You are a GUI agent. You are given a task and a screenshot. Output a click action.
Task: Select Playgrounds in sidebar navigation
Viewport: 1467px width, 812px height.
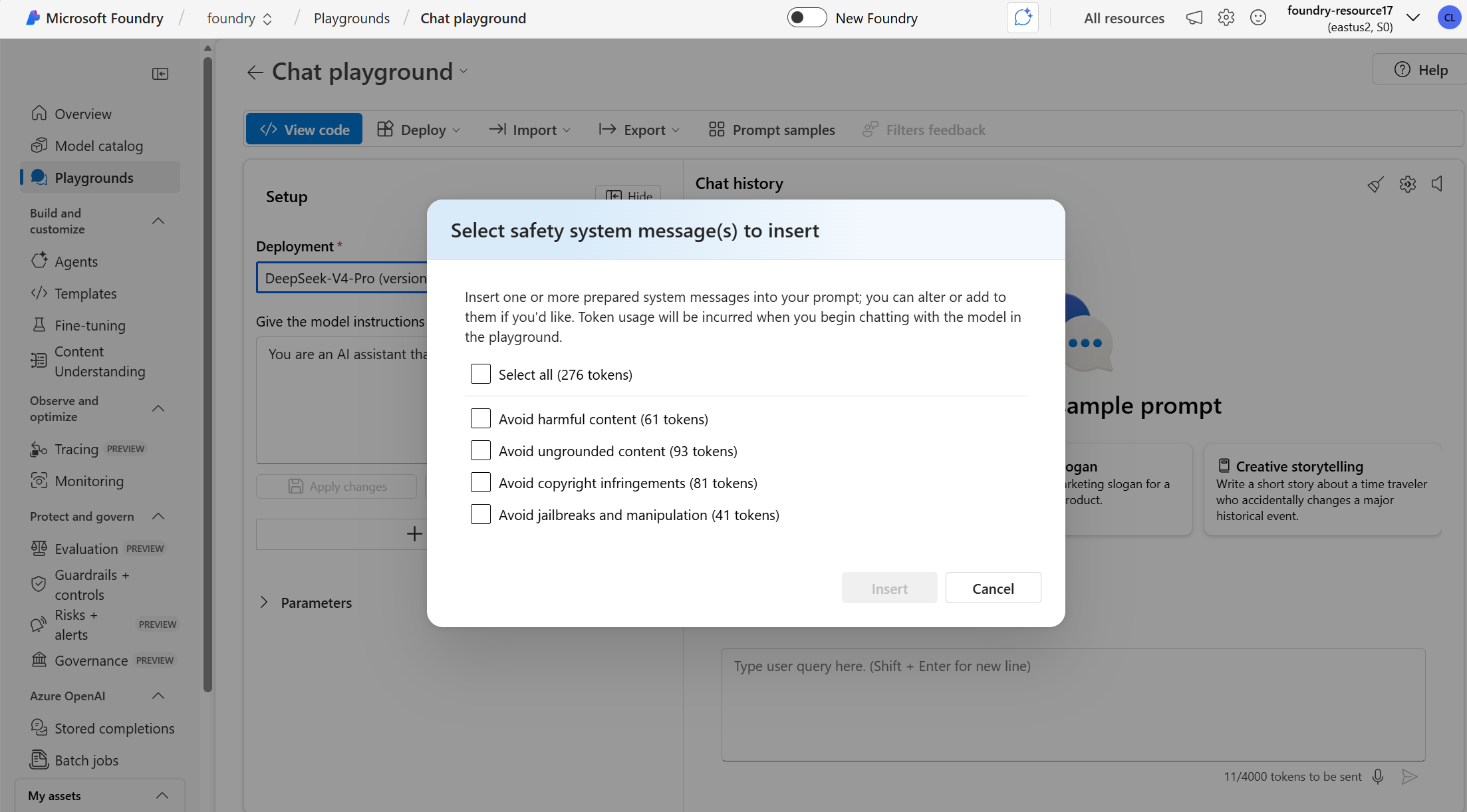[100, 178]
